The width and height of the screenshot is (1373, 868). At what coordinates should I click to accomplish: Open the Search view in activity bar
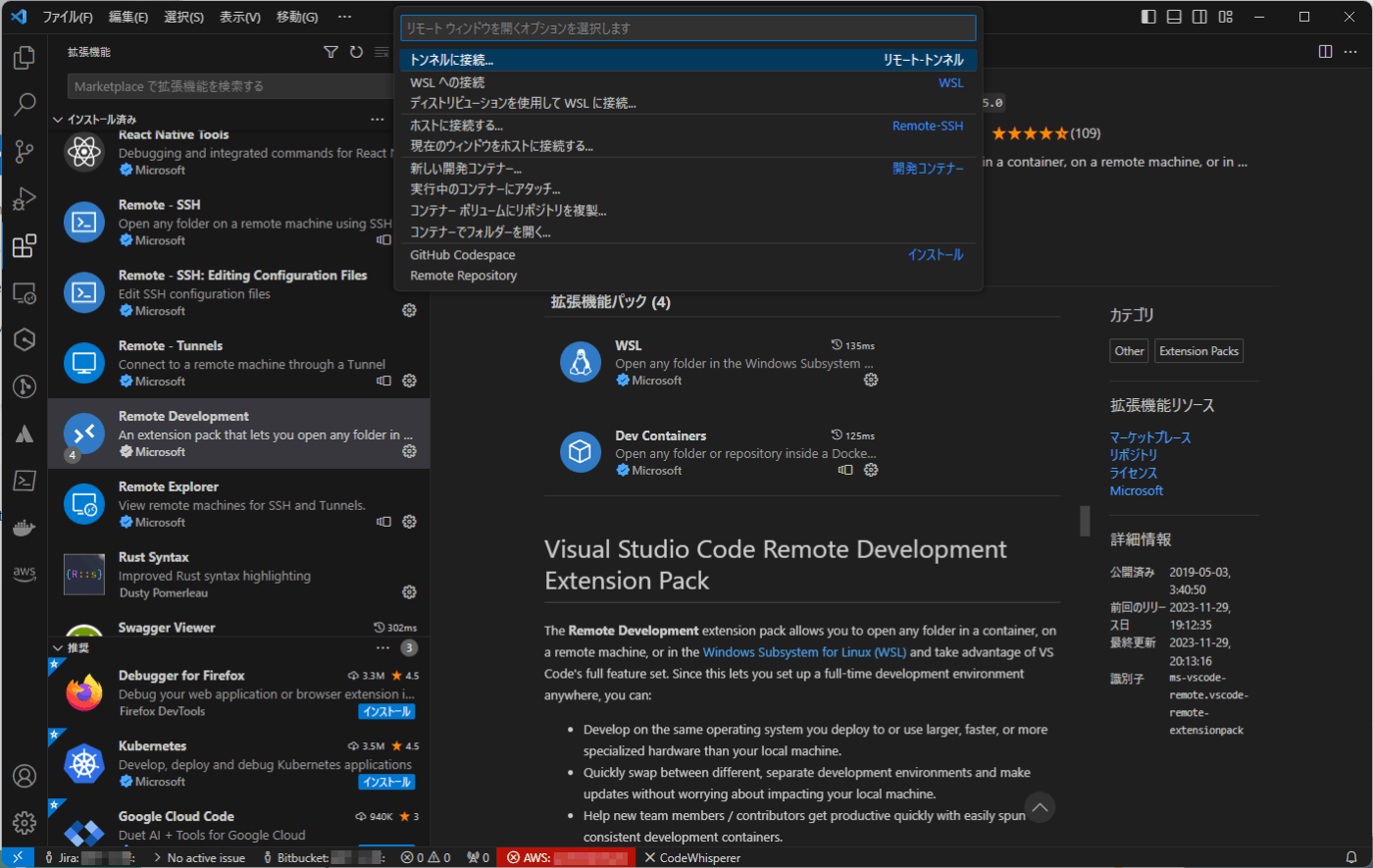[25, 104]
